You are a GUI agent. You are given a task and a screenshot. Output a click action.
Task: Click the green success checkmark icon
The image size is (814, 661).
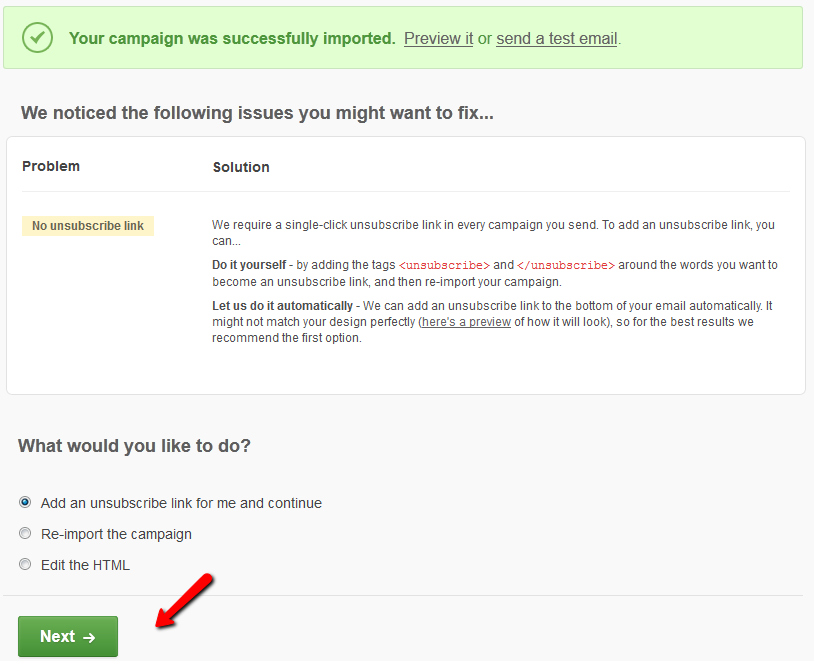click(x=37, y=38)
